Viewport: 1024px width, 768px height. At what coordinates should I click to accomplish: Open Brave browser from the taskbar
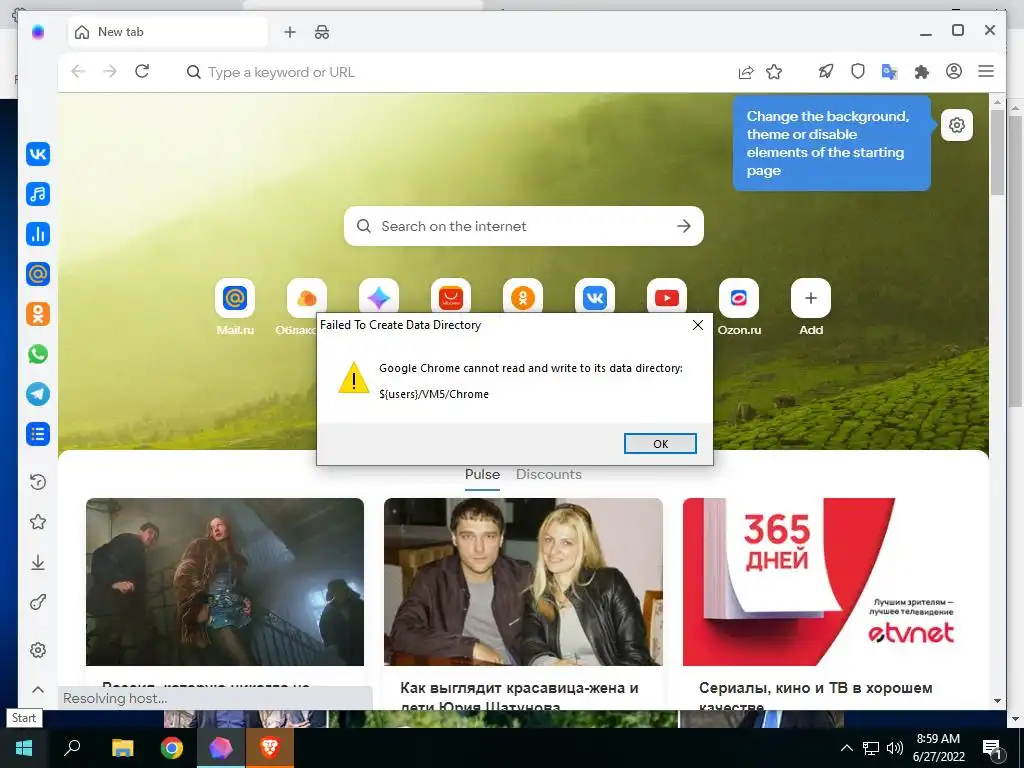tap(270, 748)
